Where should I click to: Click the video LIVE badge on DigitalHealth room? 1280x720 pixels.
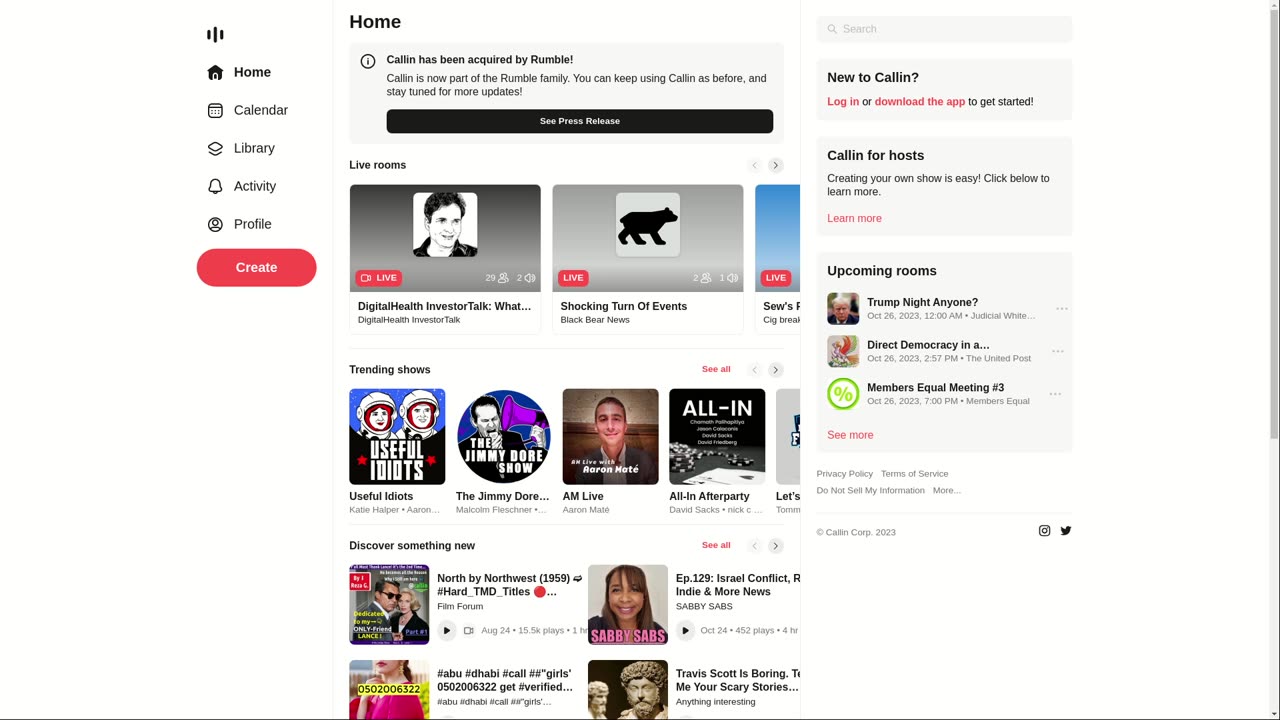(x=379, y=278)
